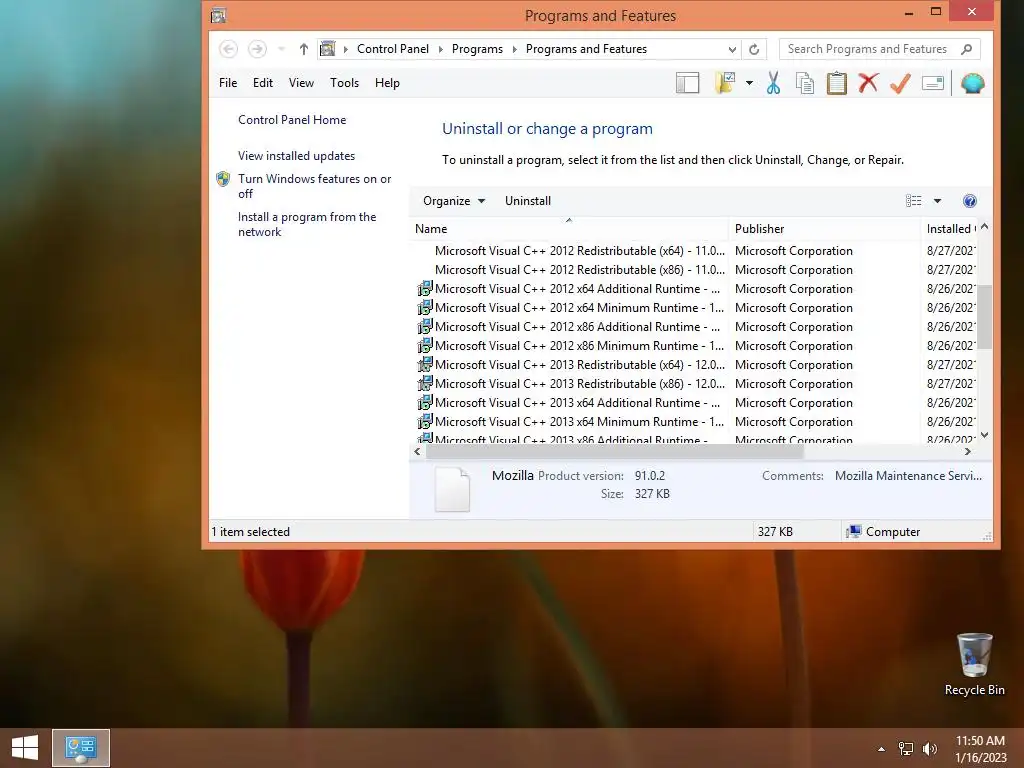
Task: Click horizontal scrollbar right arrow
Action: coord(968,451)
